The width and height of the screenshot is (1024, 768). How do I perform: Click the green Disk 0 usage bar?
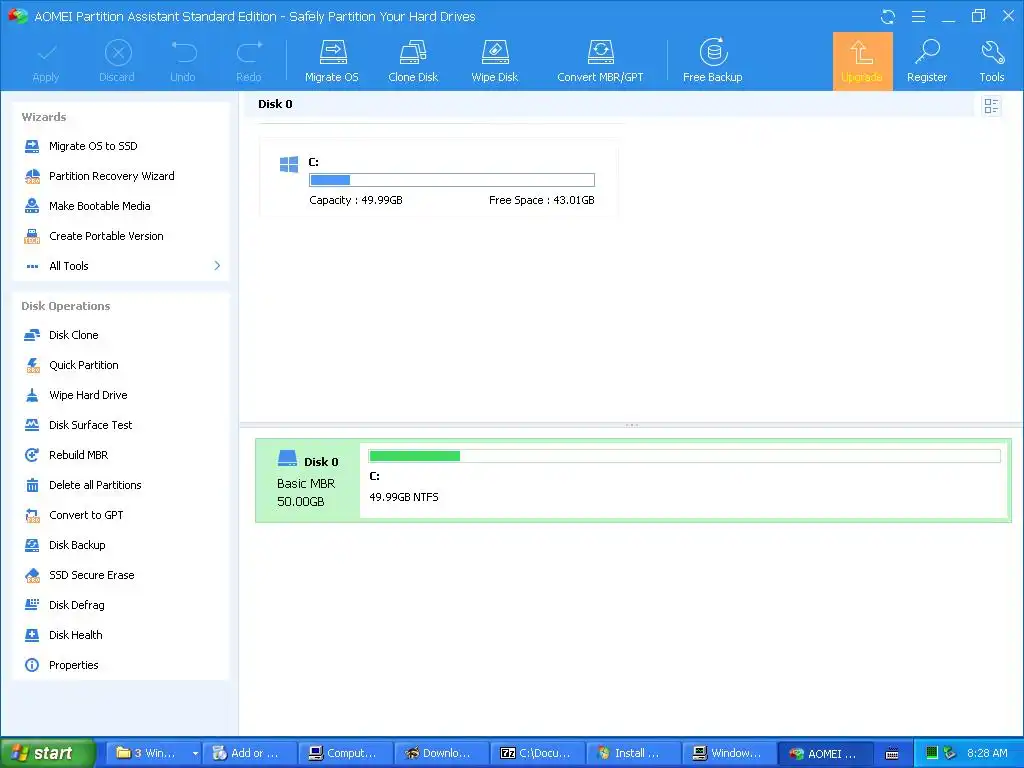[684, 456]
